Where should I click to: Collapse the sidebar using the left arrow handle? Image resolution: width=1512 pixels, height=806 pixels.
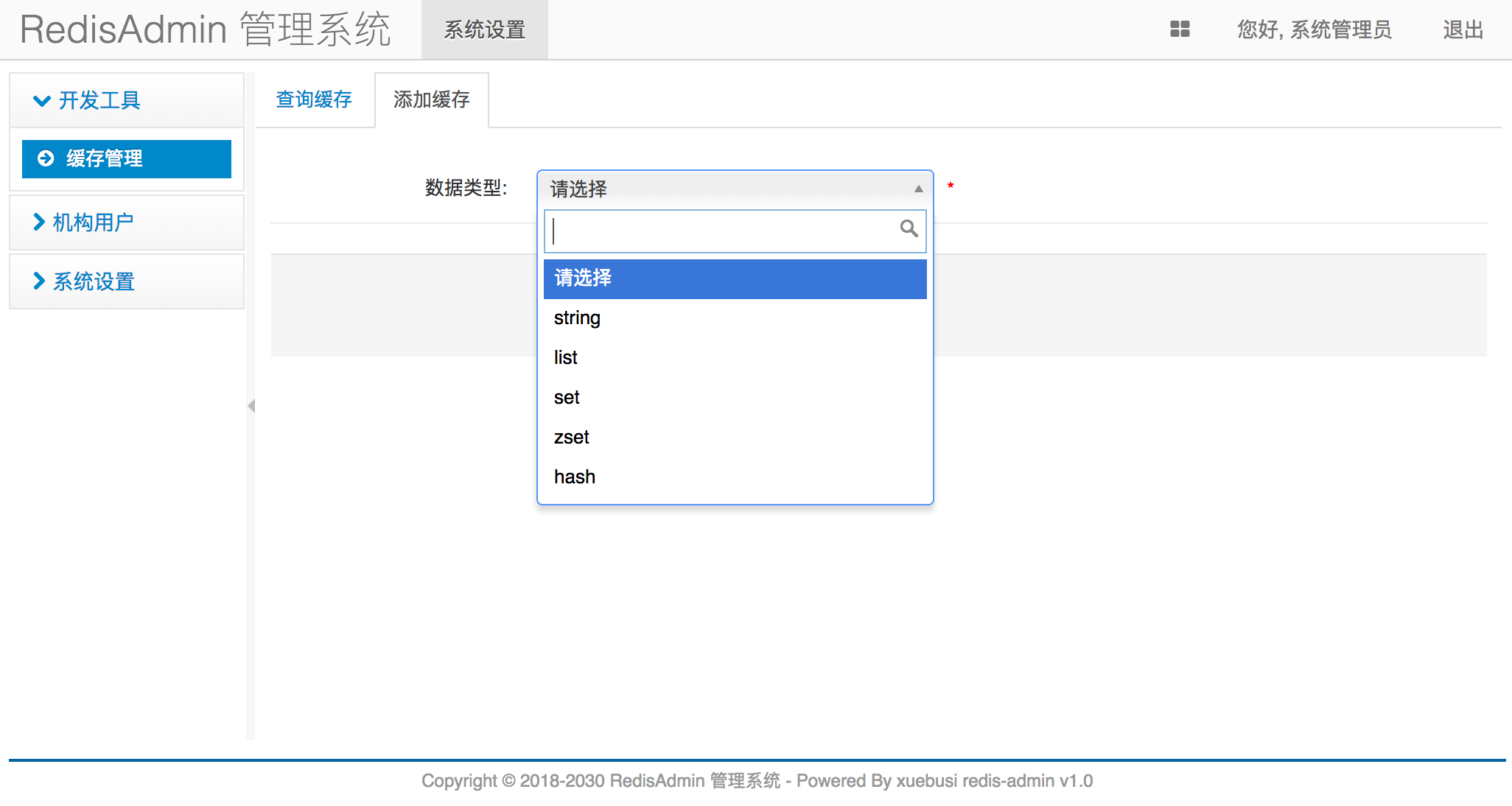[251, 406]
